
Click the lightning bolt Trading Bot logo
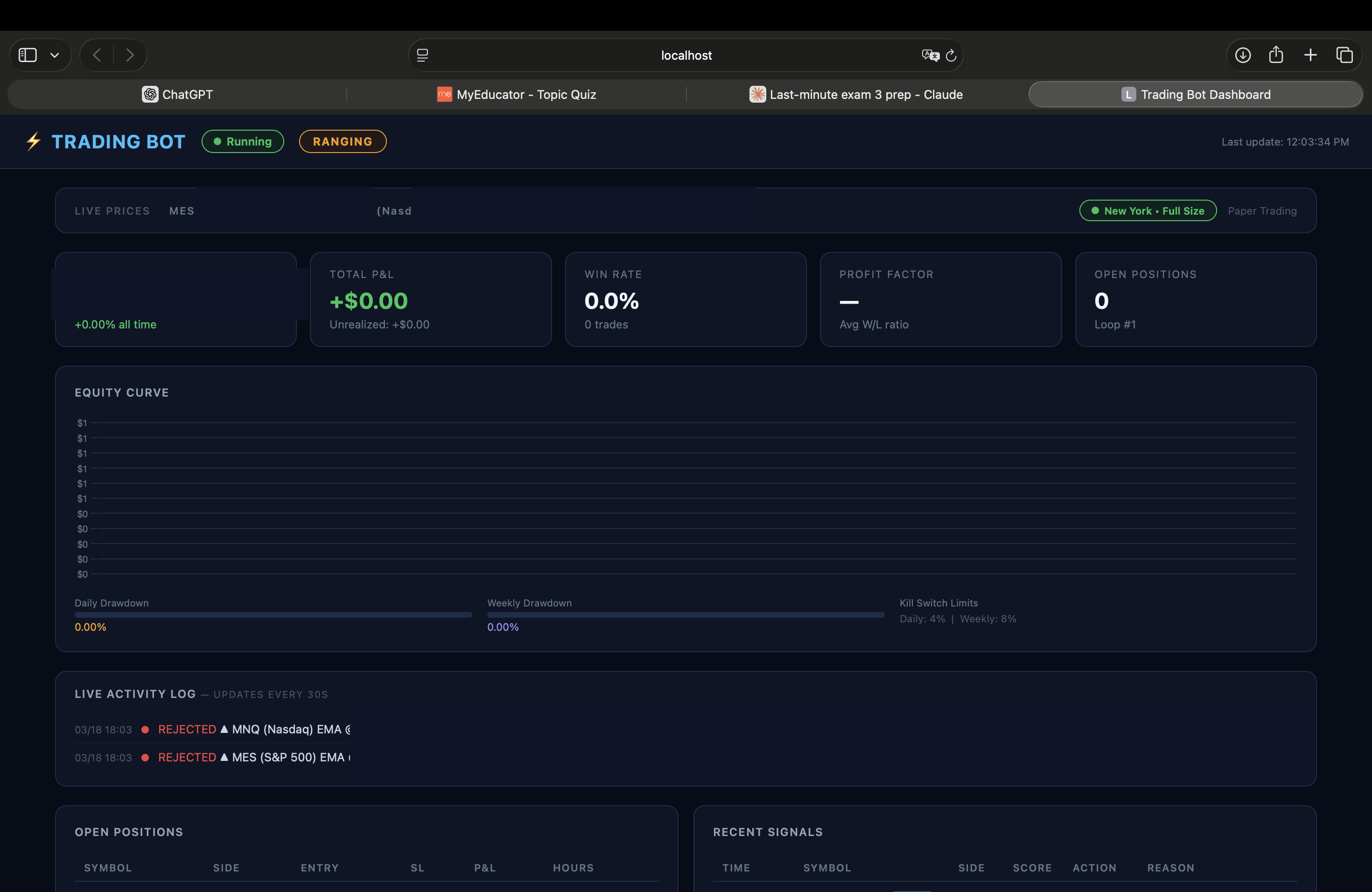33,141
